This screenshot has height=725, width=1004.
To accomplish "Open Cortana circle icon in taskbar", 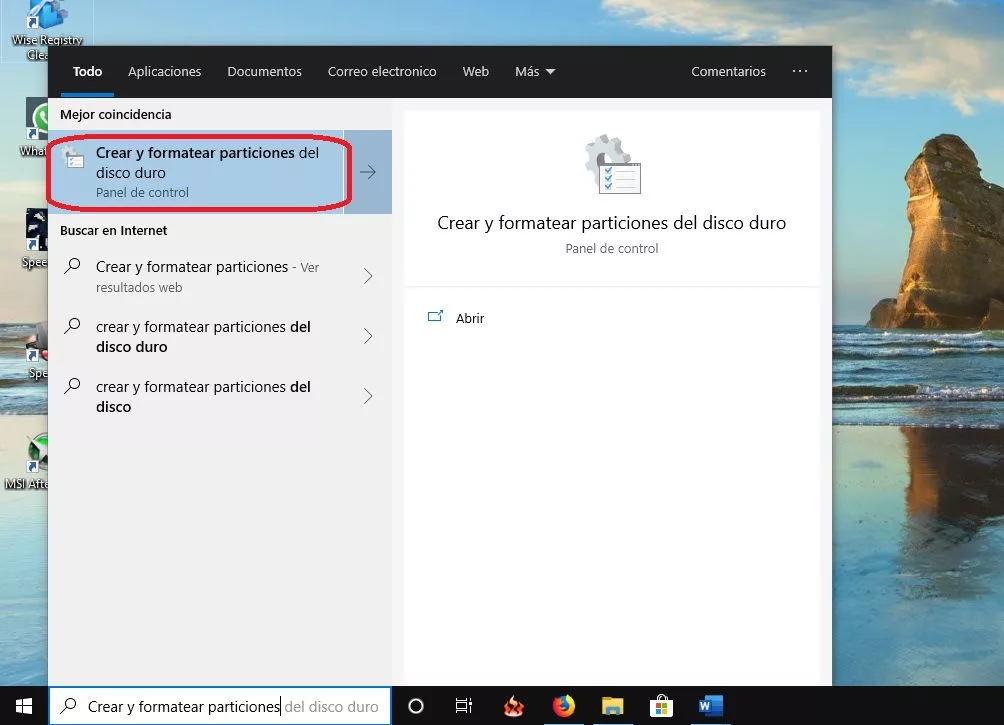I will tap(416, 706).
